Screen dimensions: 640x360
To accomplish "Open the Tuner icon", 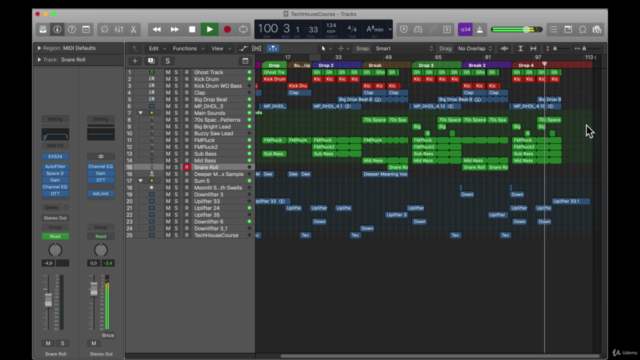I will point(418,29).
